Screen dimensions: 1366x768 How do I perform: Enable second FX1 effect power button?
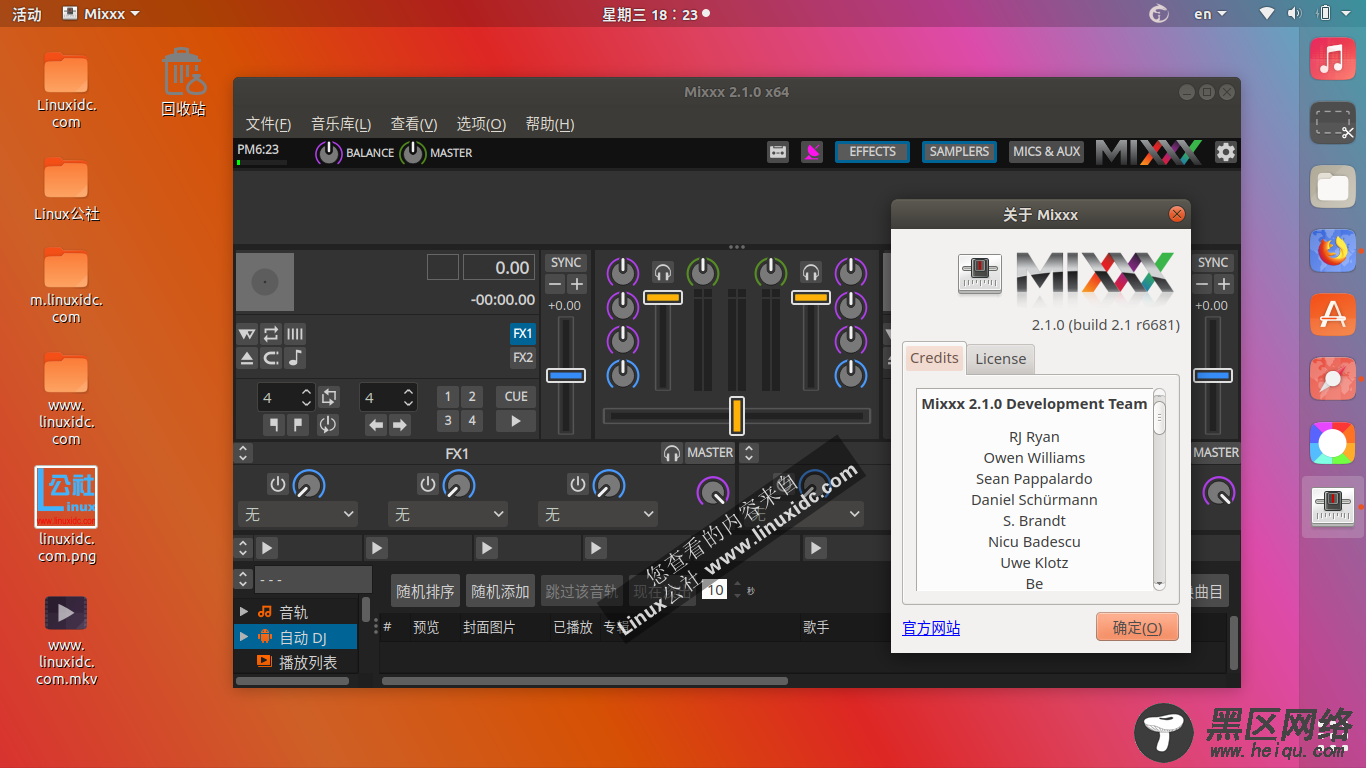tap(428, 485)
